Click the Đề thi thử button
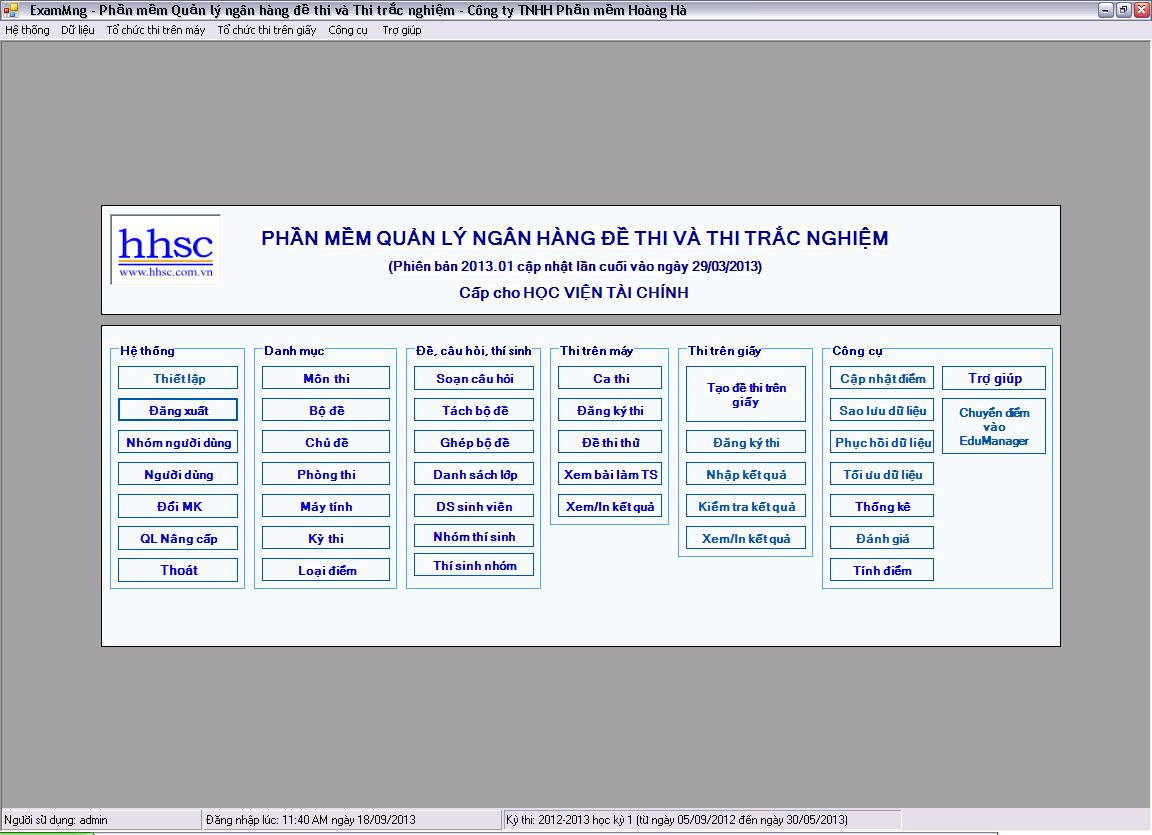 (610, 442)
